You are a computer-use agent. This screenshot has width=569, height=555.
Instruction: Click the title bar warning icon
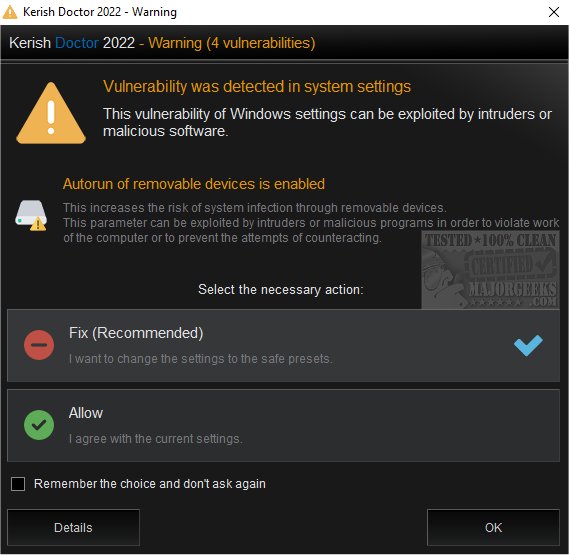click(10, 12)
